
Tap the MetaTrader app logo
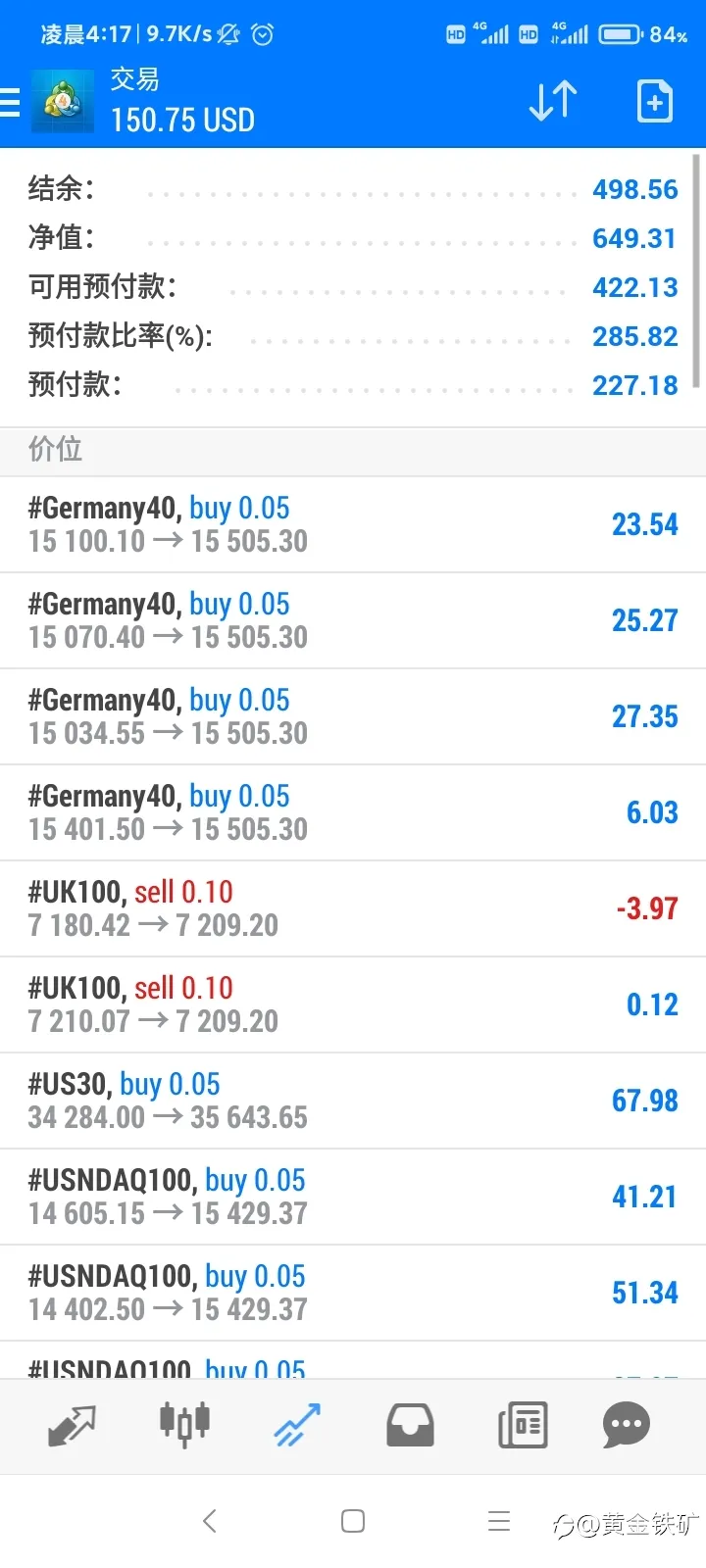tap(63, 101)
